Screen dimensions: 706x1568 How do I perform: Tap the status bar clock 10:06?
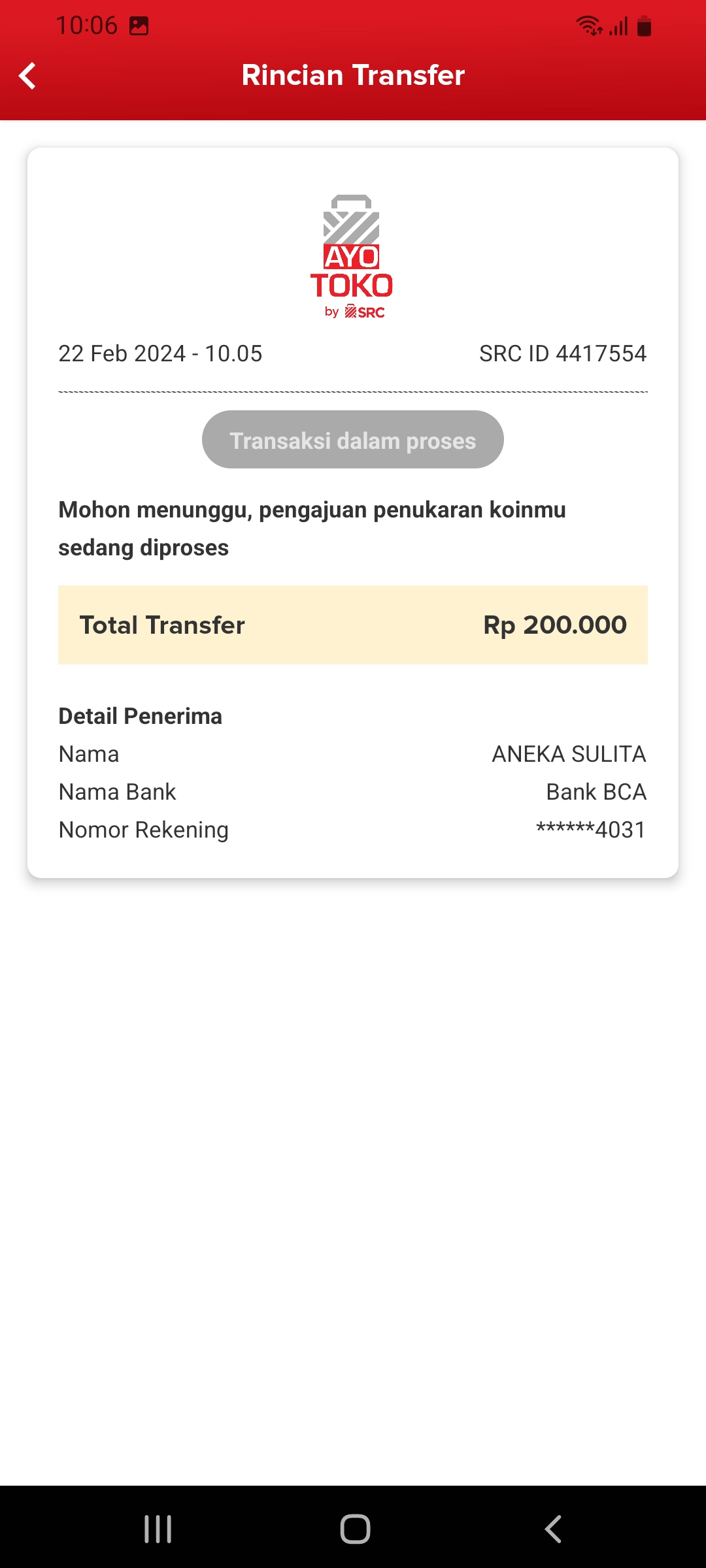coord(86,25)
